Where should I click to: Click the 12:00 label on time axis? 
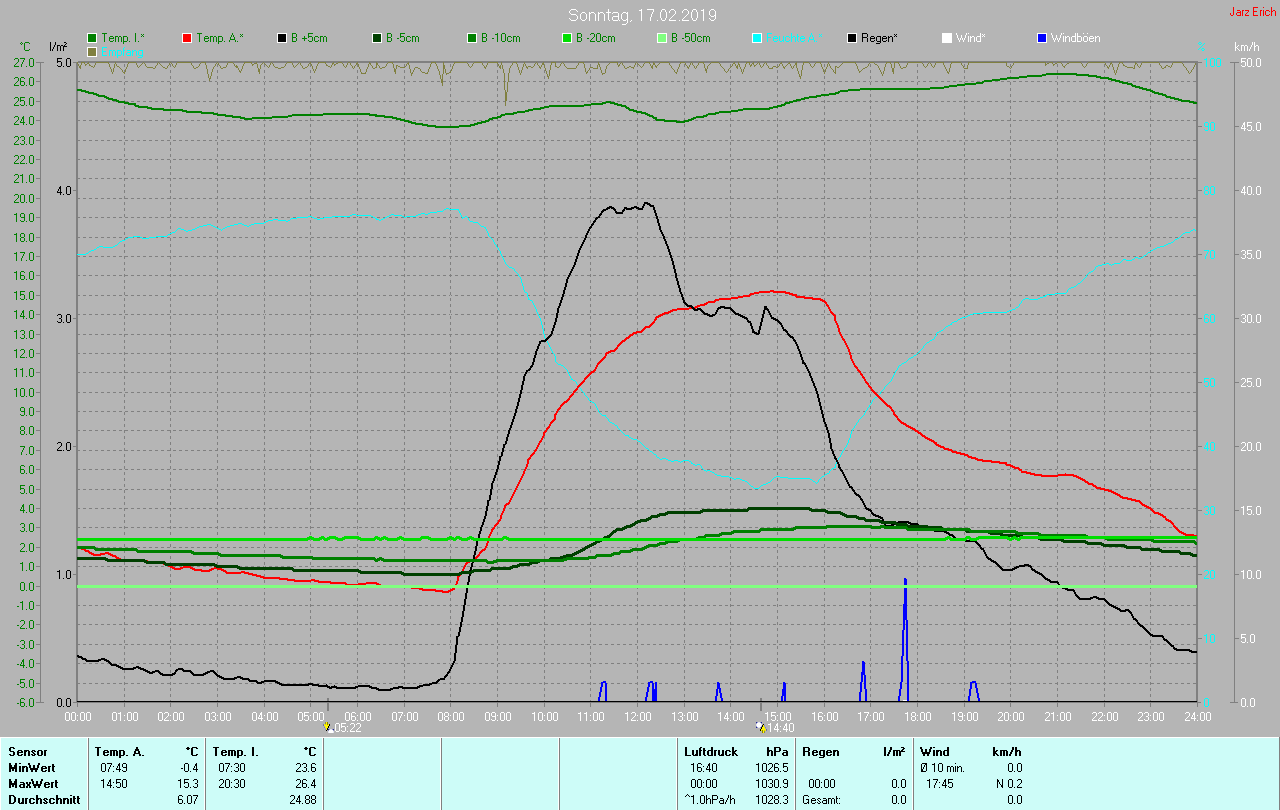click(x=638, y=717)
